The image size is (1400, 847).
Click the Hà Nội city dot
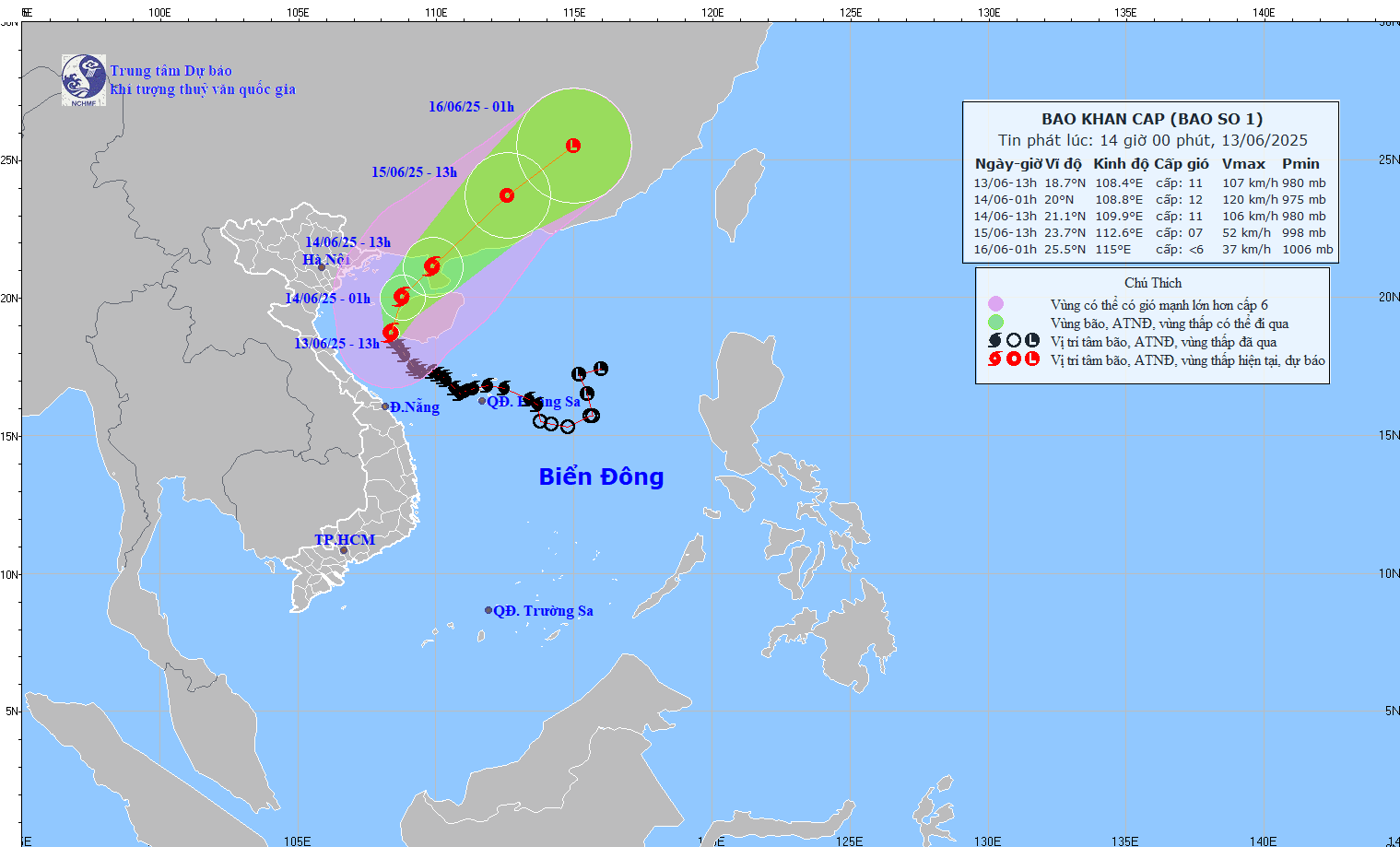pos(322,267)
